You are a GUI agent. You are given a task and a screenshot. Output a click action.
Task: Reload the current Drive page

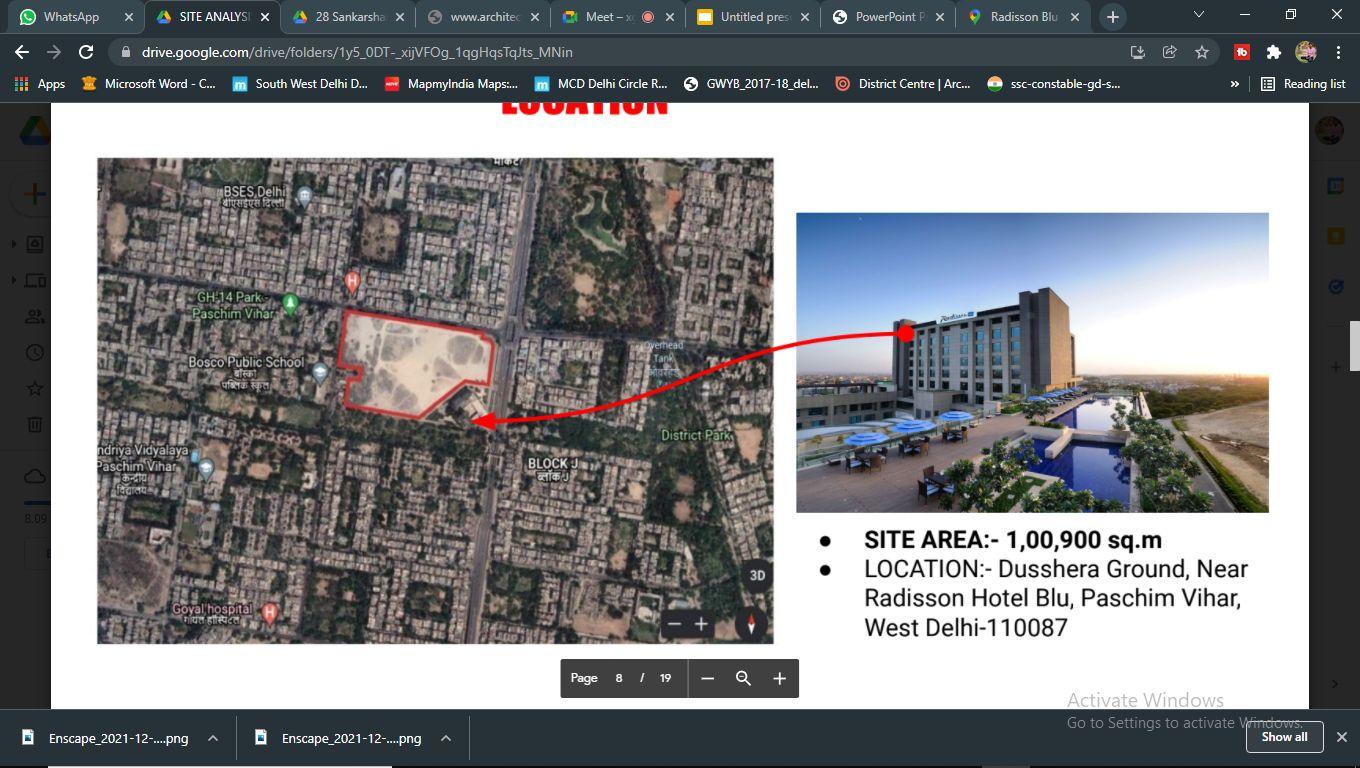tap(86, 52)
